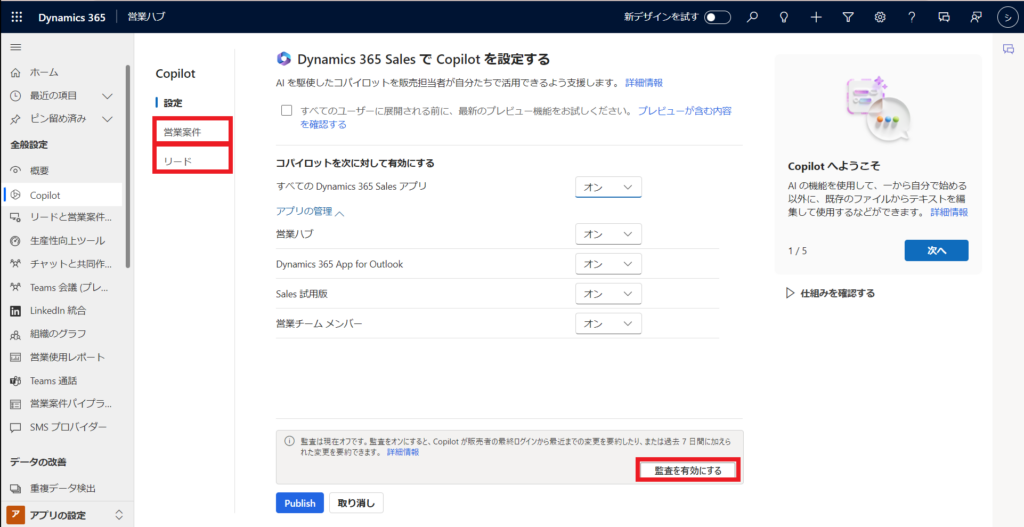Image resolution: width=1024 pixels, height=527 pixels.
Task: Open 詳細情報 link in audit notice
Action: (x=403, y=452)
